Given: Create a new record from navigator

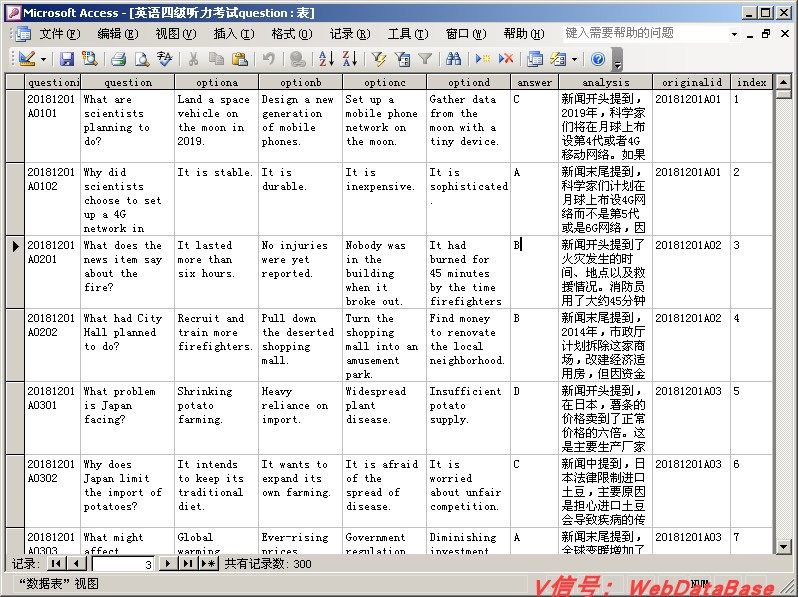Looking at the screenshot, I should 209,563.
